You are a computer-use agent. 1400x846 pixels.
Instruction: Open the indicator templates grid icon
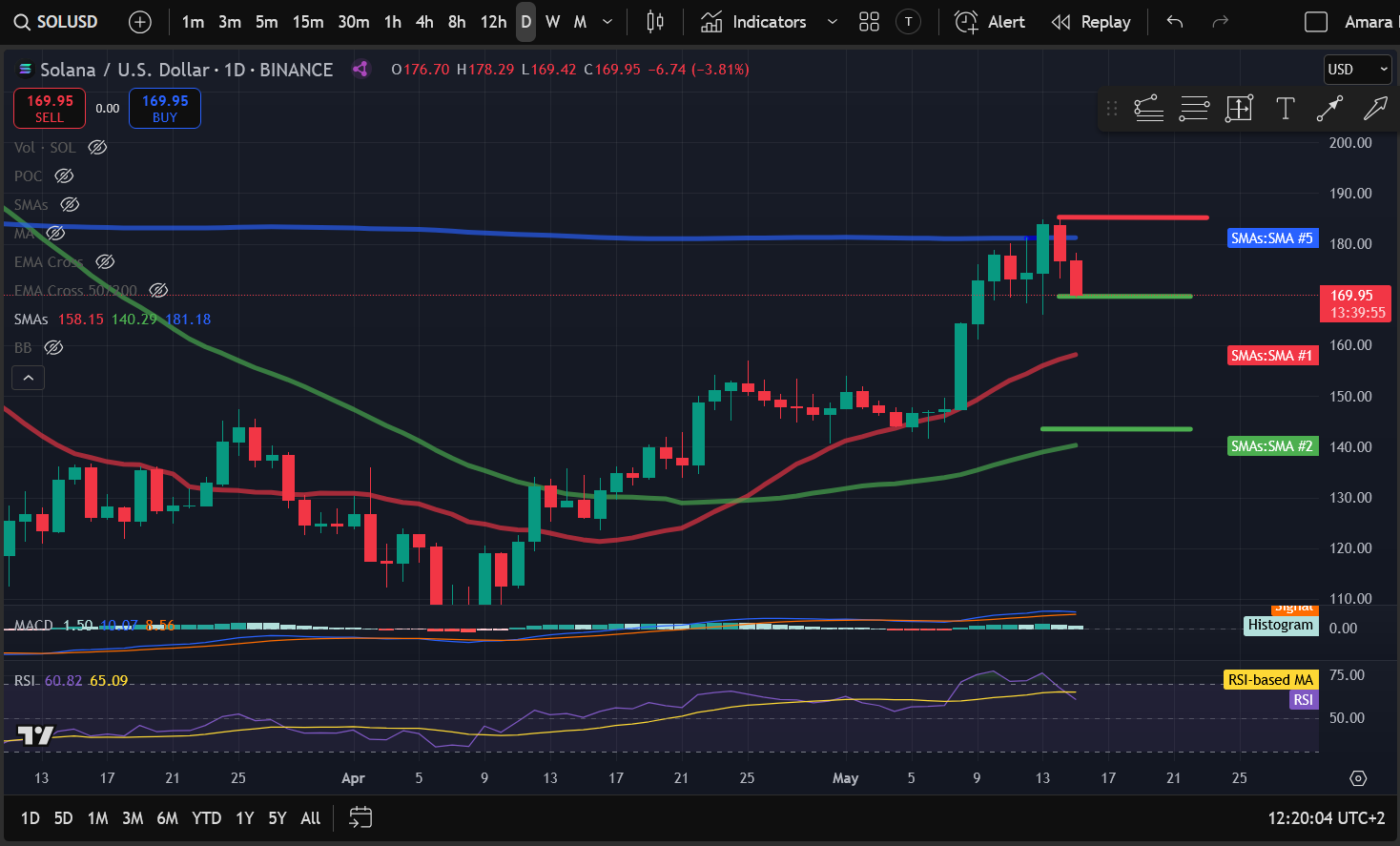point(869,22)
